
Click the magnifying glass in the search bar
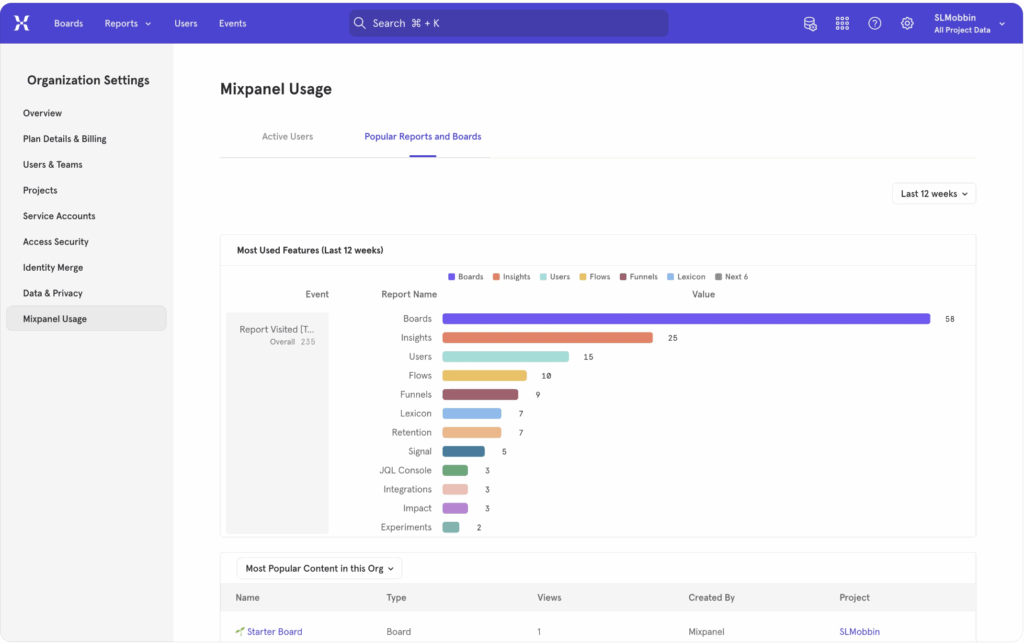[x=359, y=22]
